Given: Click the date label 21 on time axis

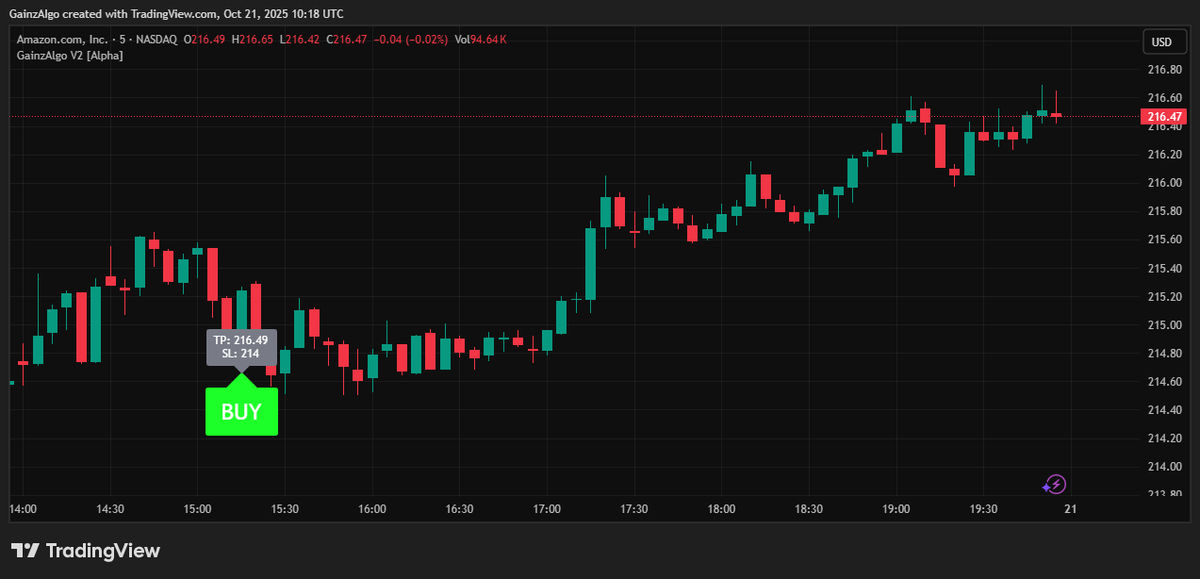Looking at the screenshot, I should pyautogui.click(x=1070, y=509).
